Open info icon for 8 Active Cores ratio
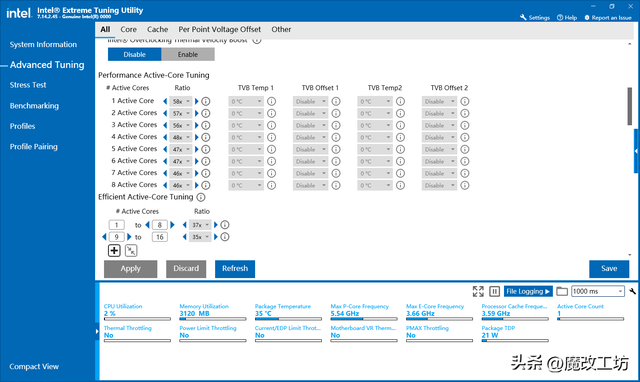Screen dimensions: 640x382 point(206,185)
